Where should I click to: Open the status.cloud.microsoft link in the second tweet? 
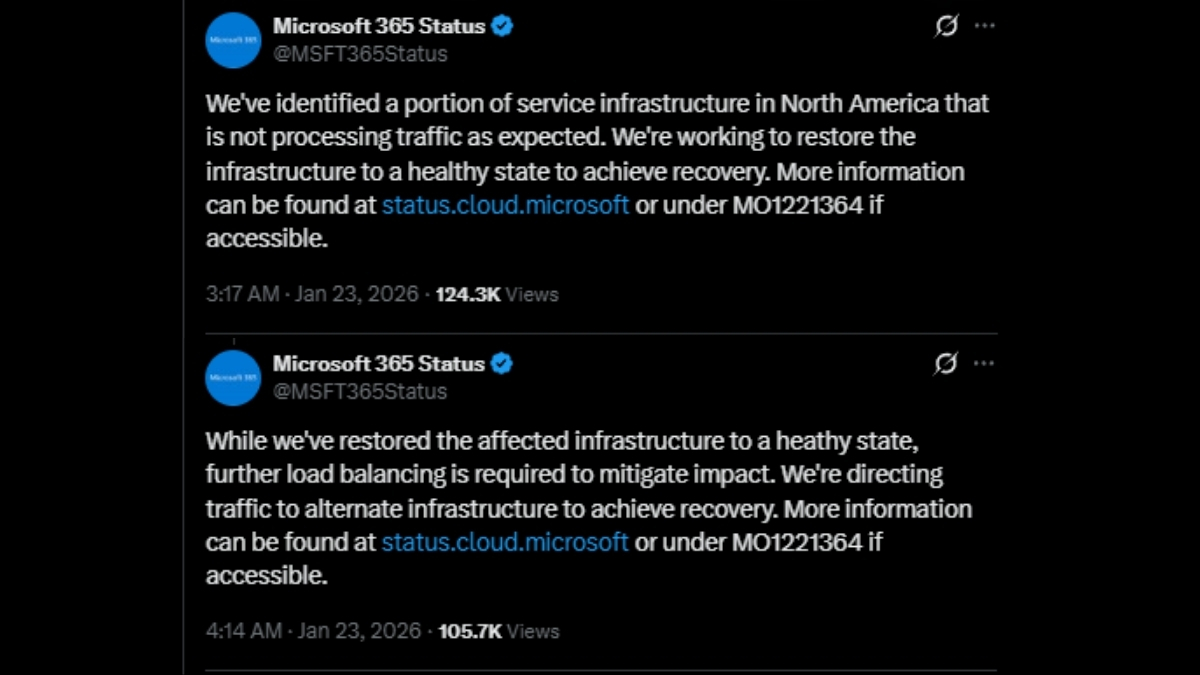coord(504,542)
